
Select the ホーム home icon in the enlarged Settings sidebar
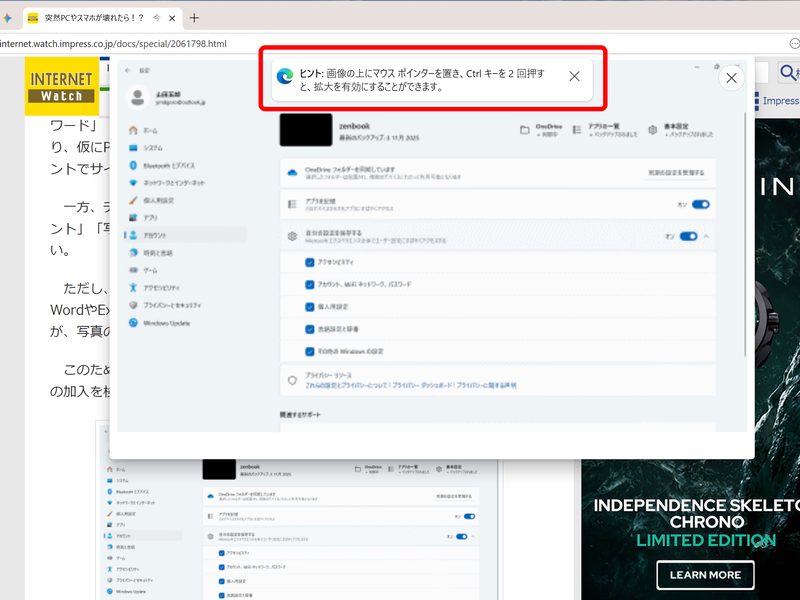[x=133, y=130]
